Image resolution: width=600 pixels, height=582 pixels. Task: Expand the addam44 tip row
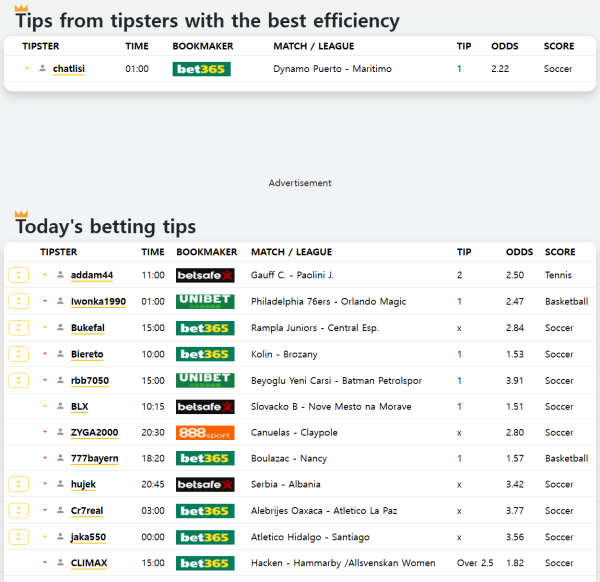click(18, 275)
